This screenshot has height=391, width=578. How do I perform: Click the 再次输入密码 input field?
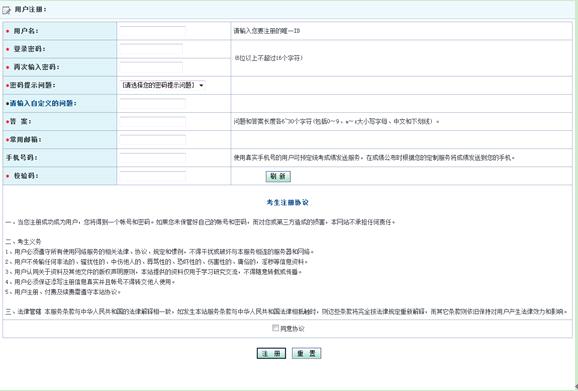[151, 67]
